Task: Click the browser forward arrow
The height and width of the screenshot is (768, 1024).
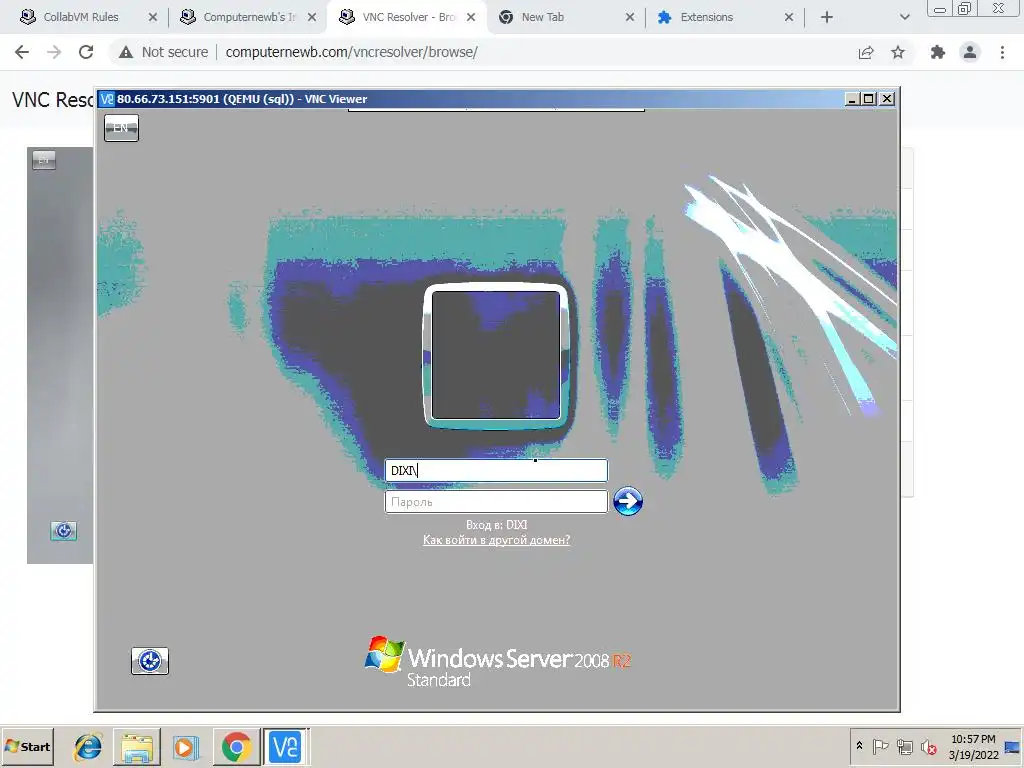Action: click(54, 52)
